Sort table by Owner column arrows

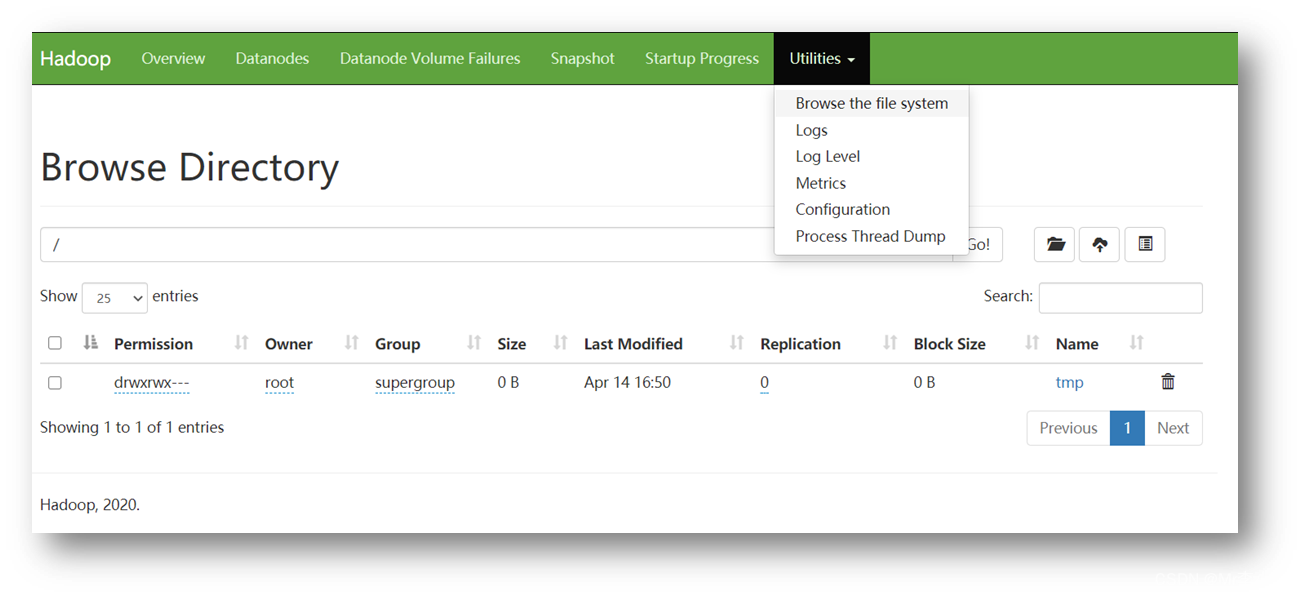tap(351, 343)
